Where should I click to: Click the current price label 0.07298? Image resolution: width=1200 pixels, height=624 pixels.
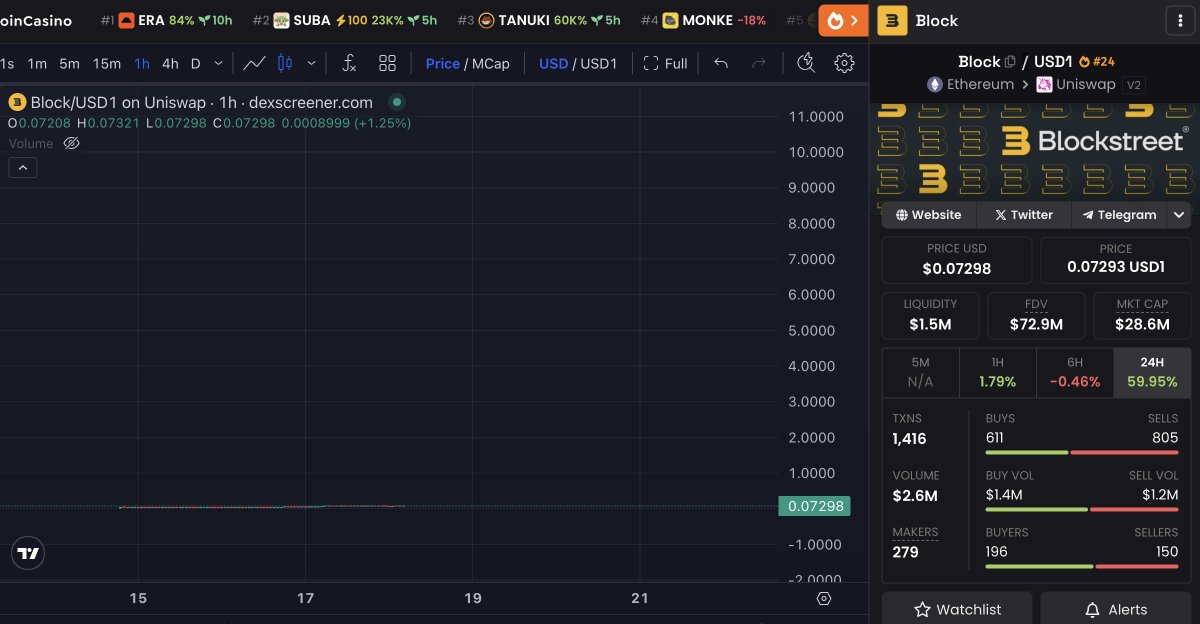click(x=817, y=506)
